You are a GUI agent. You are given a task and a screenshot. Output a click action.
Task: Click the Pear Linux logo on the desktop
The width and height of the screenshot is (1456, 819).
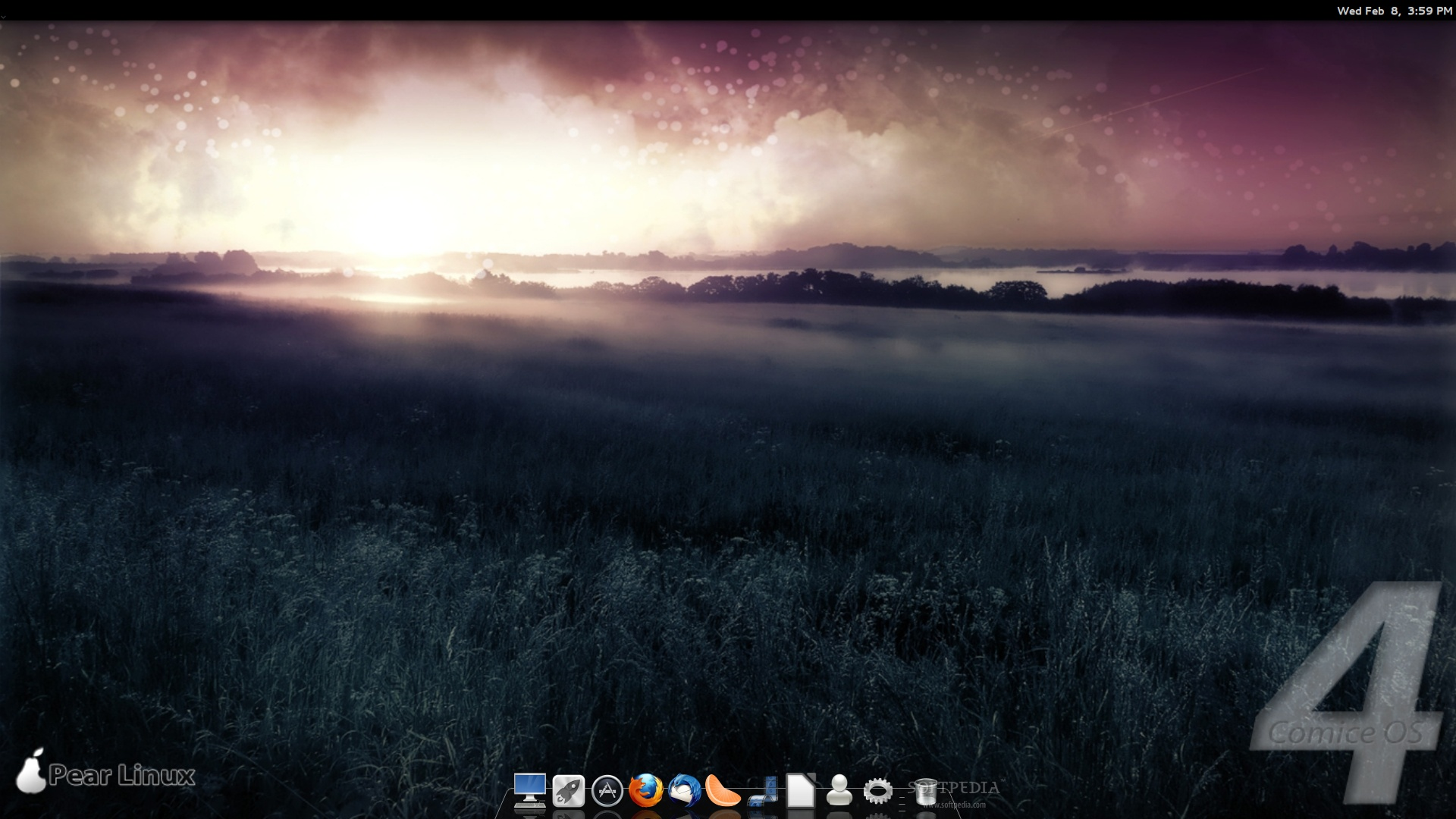(x=121, y=775)
